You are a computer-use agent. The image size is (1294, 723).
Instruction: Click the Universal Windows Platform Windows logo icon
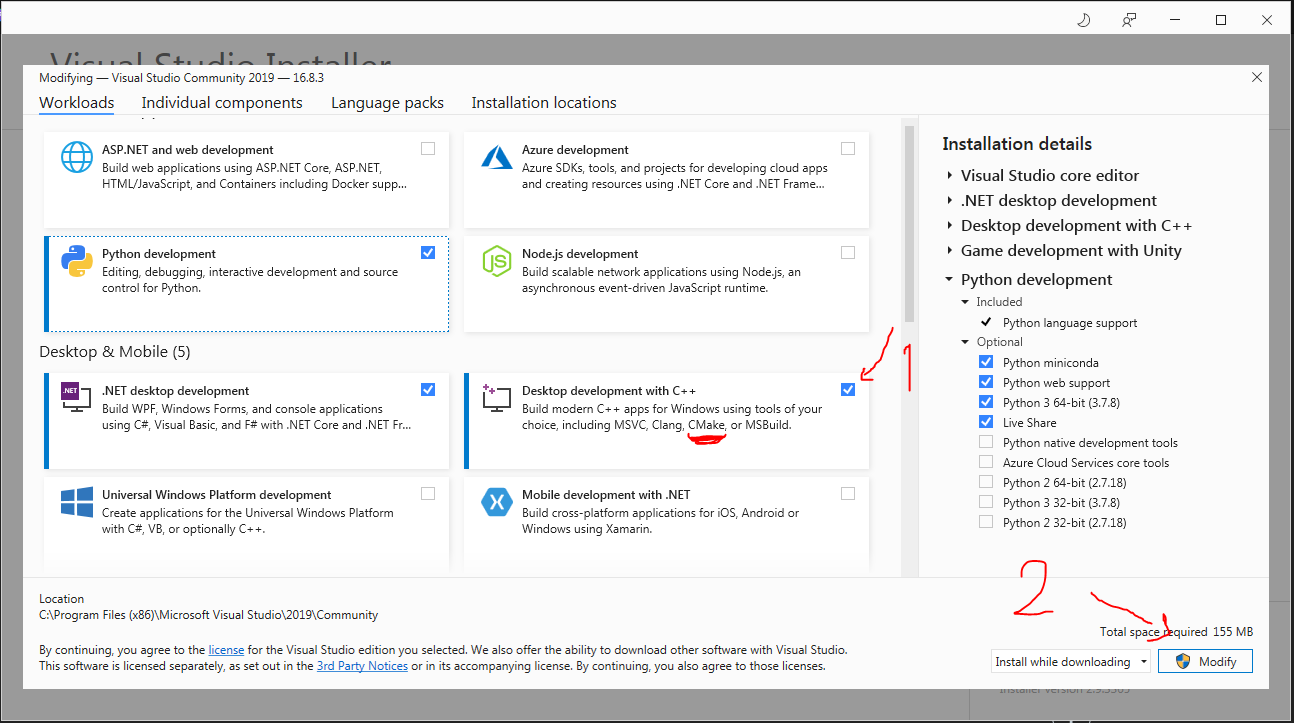[x=77, y=502]
